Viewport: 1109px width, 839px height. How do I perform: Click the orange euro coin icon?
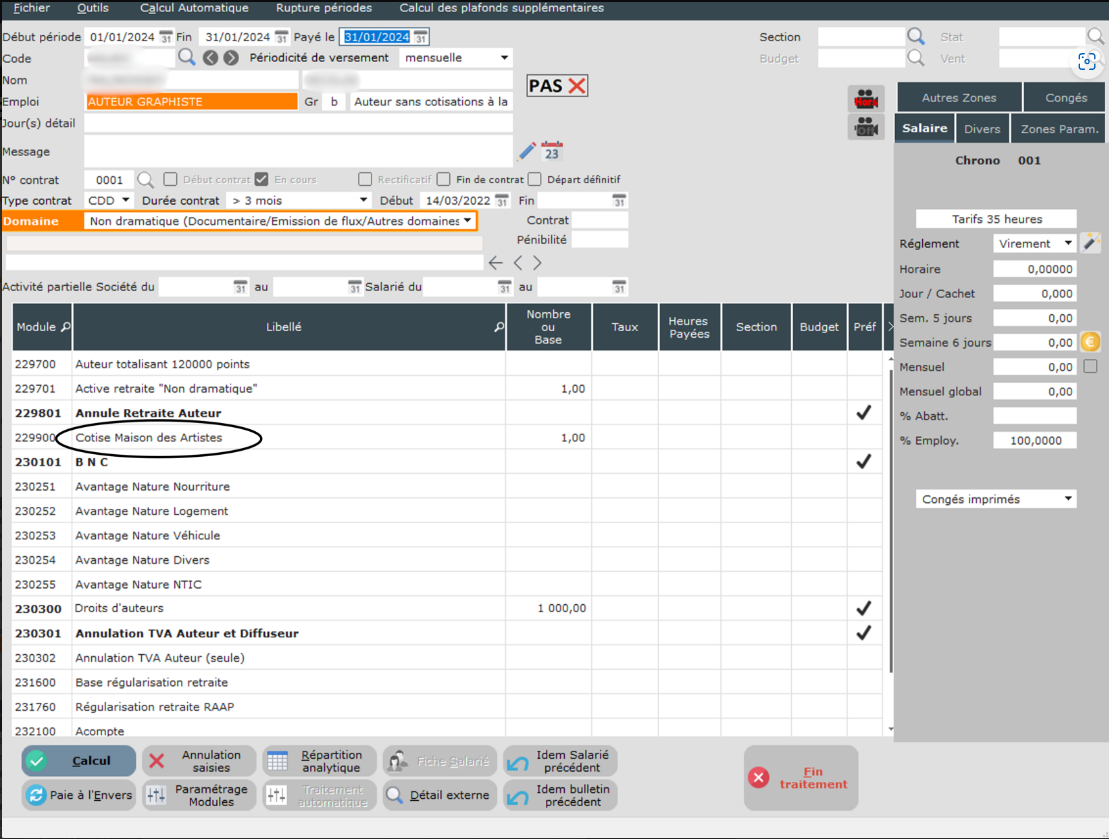click(x=1090, y=342)
